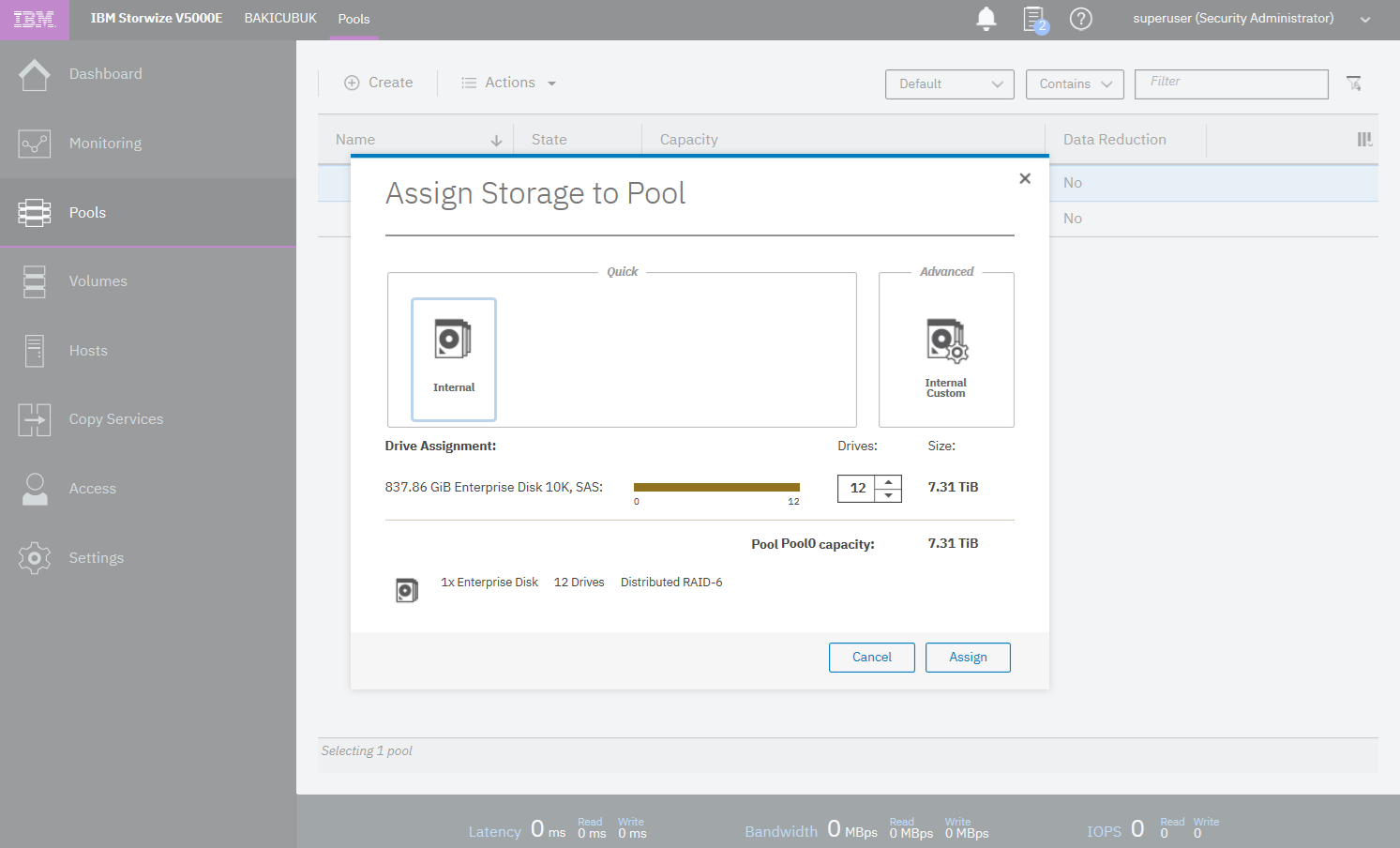This screenshot has height=848, width=1400.
Task: Click the Copy Services icon
Action: [35, 419]
